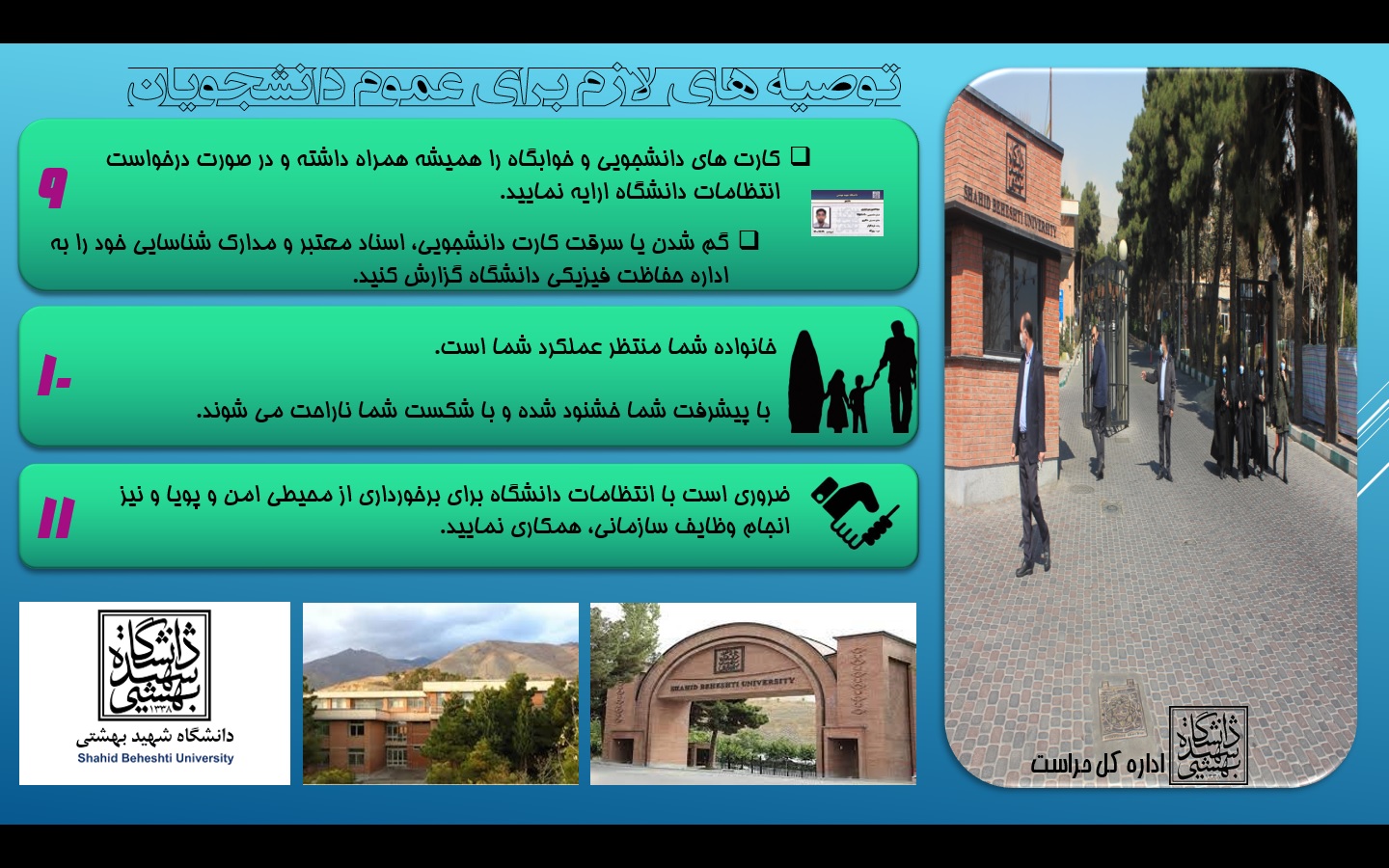Click the small university emblem beside اداره کل حراست

(1209, 746)
